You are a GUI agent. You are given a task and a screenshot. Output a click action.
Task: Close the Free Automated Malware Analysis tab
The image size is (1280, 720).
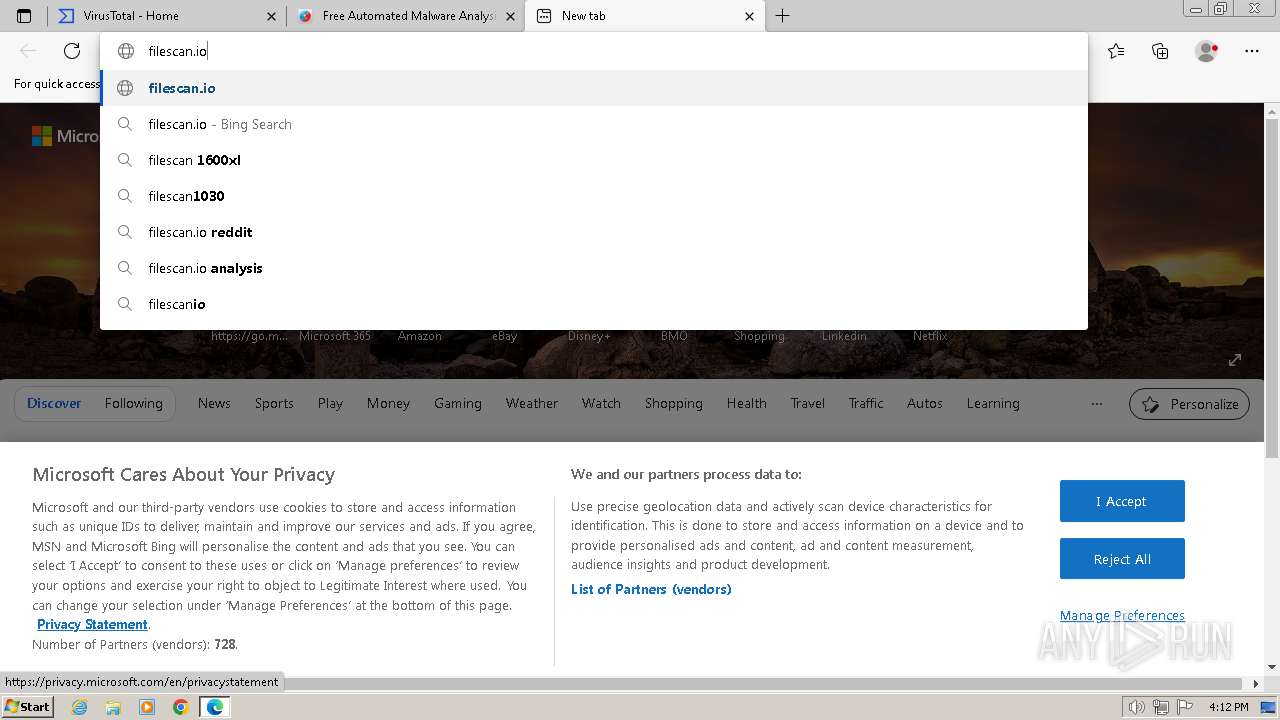[x=511, y=16]
